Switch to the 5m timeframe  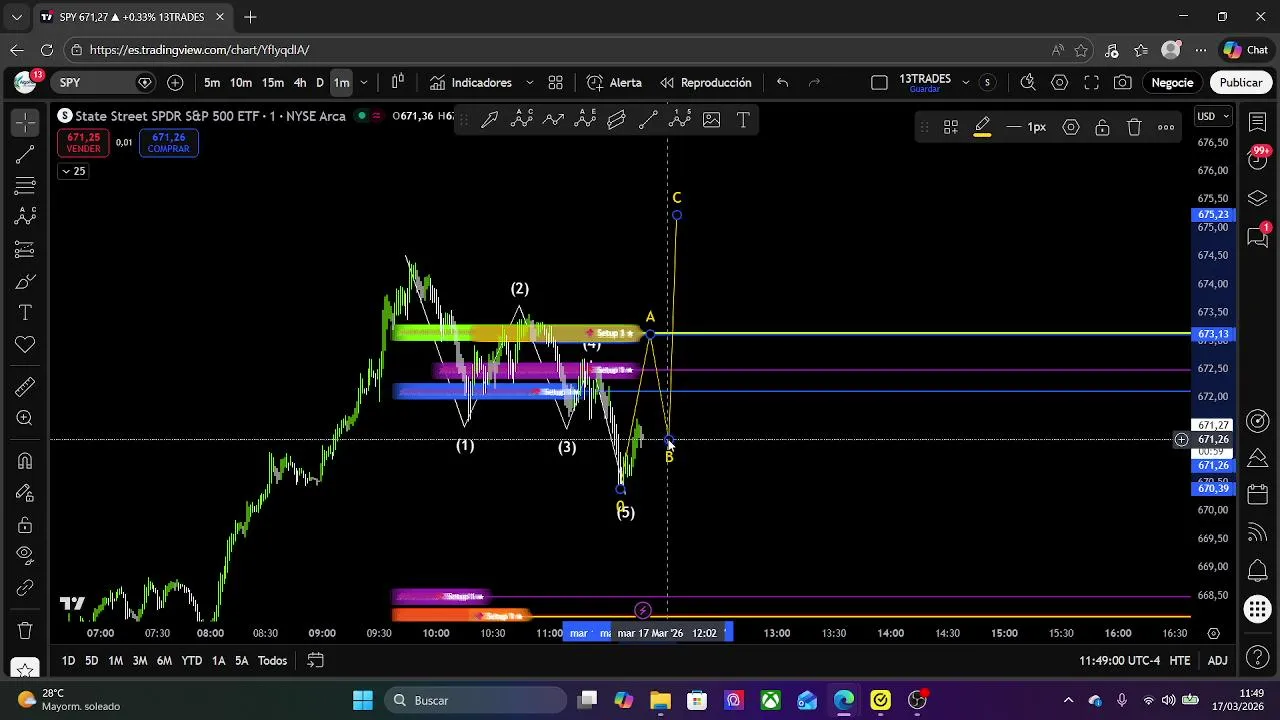(212, 83)
